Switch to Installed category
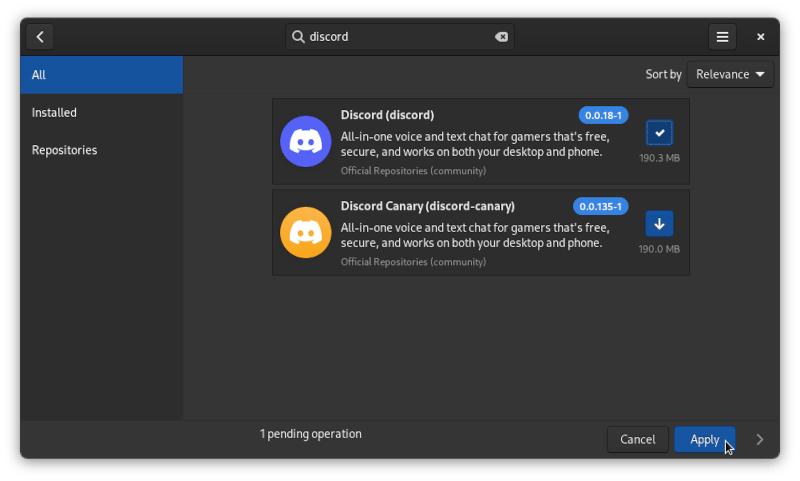800x481 pixels. tap(101, 113)
